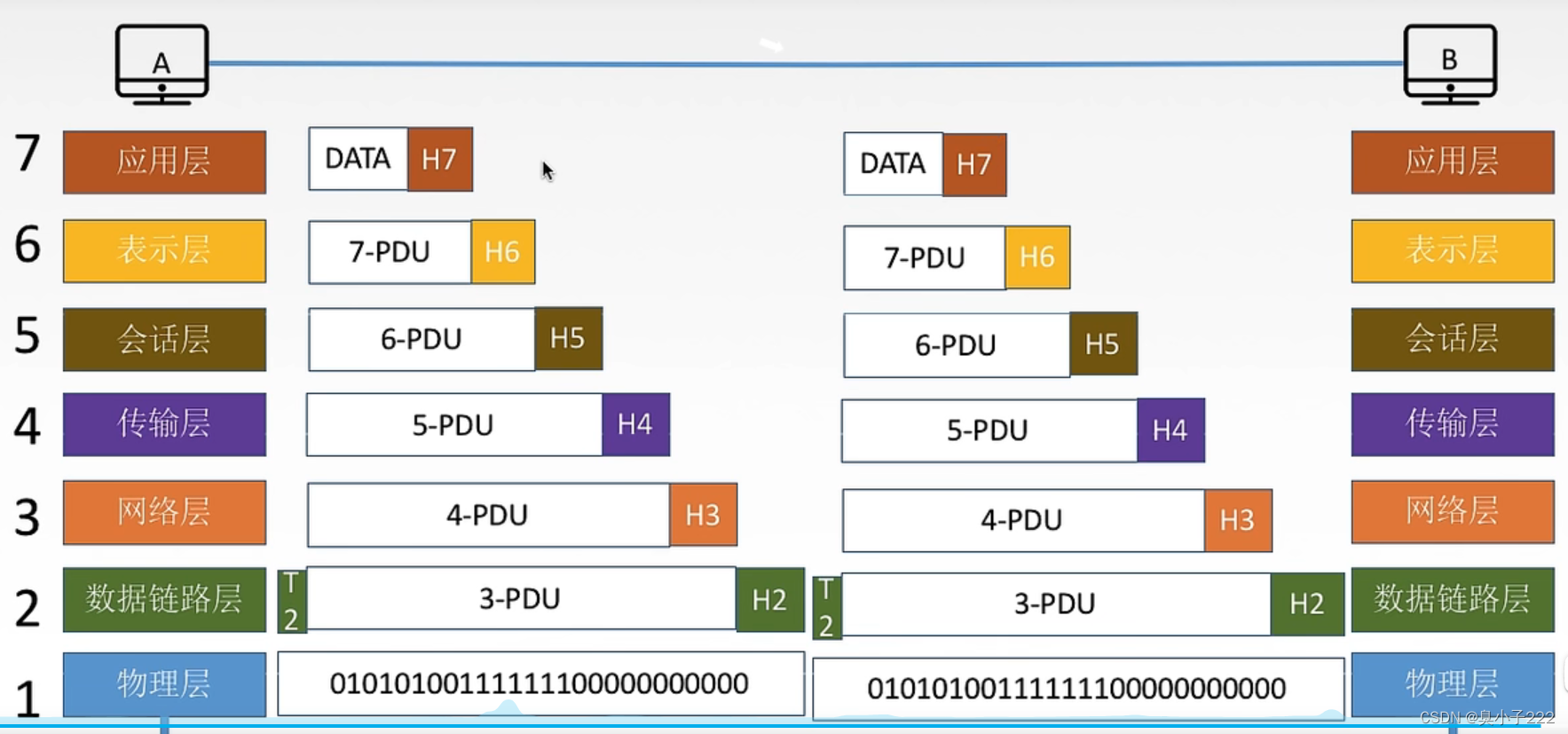Click the host B computer icon
This screenshot has width=1568, height=734.
(x=1450, y=65)
